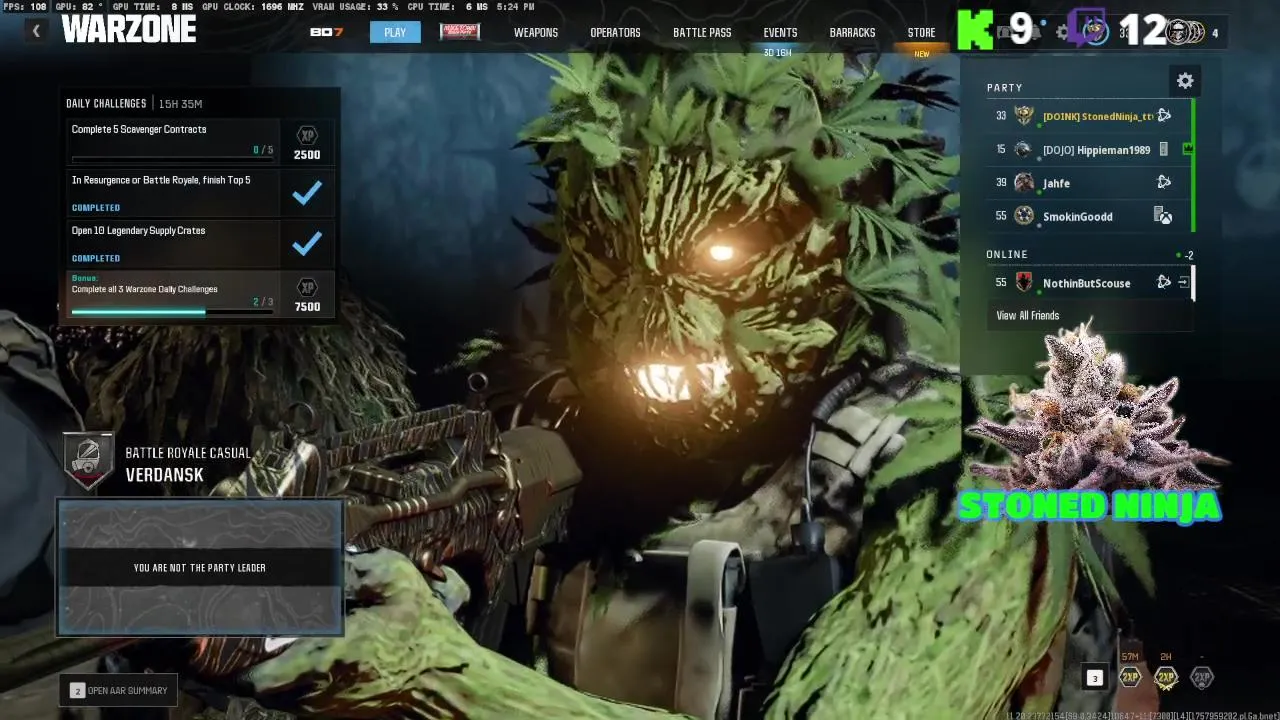Click the ONLINE section label

coord(1007,254)
